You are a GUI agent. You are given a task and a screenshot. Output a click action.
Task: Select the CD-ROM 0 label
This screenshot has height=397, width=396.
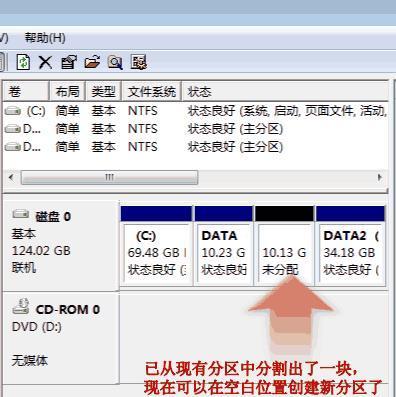[x=68, y=310]
